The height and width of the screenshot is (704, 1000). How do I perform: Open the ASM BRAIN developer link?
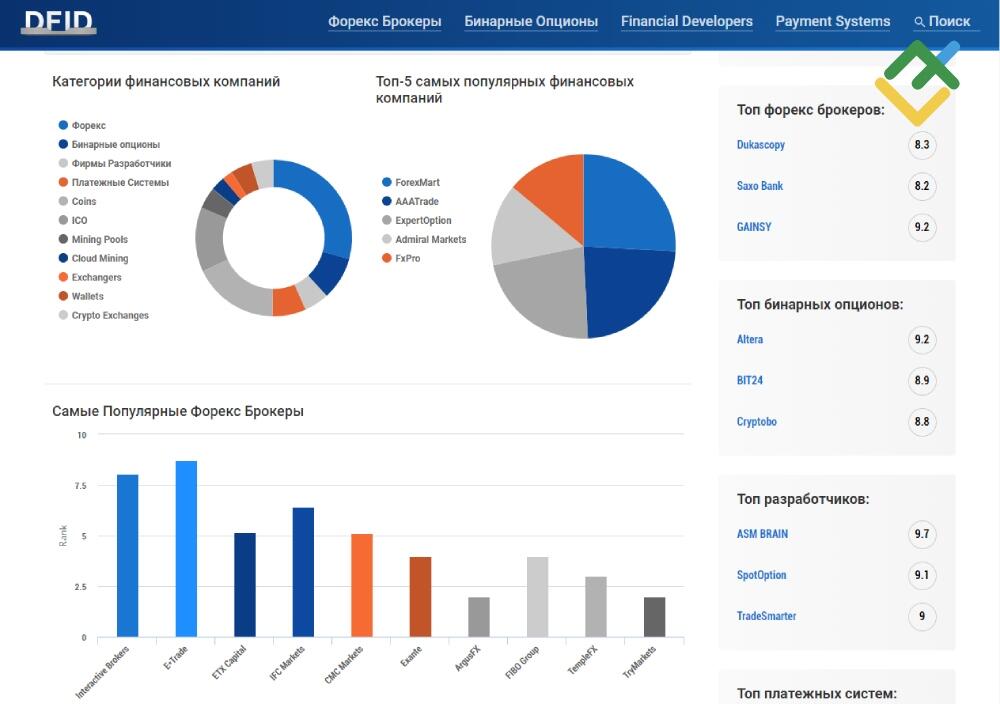[762, 534]
